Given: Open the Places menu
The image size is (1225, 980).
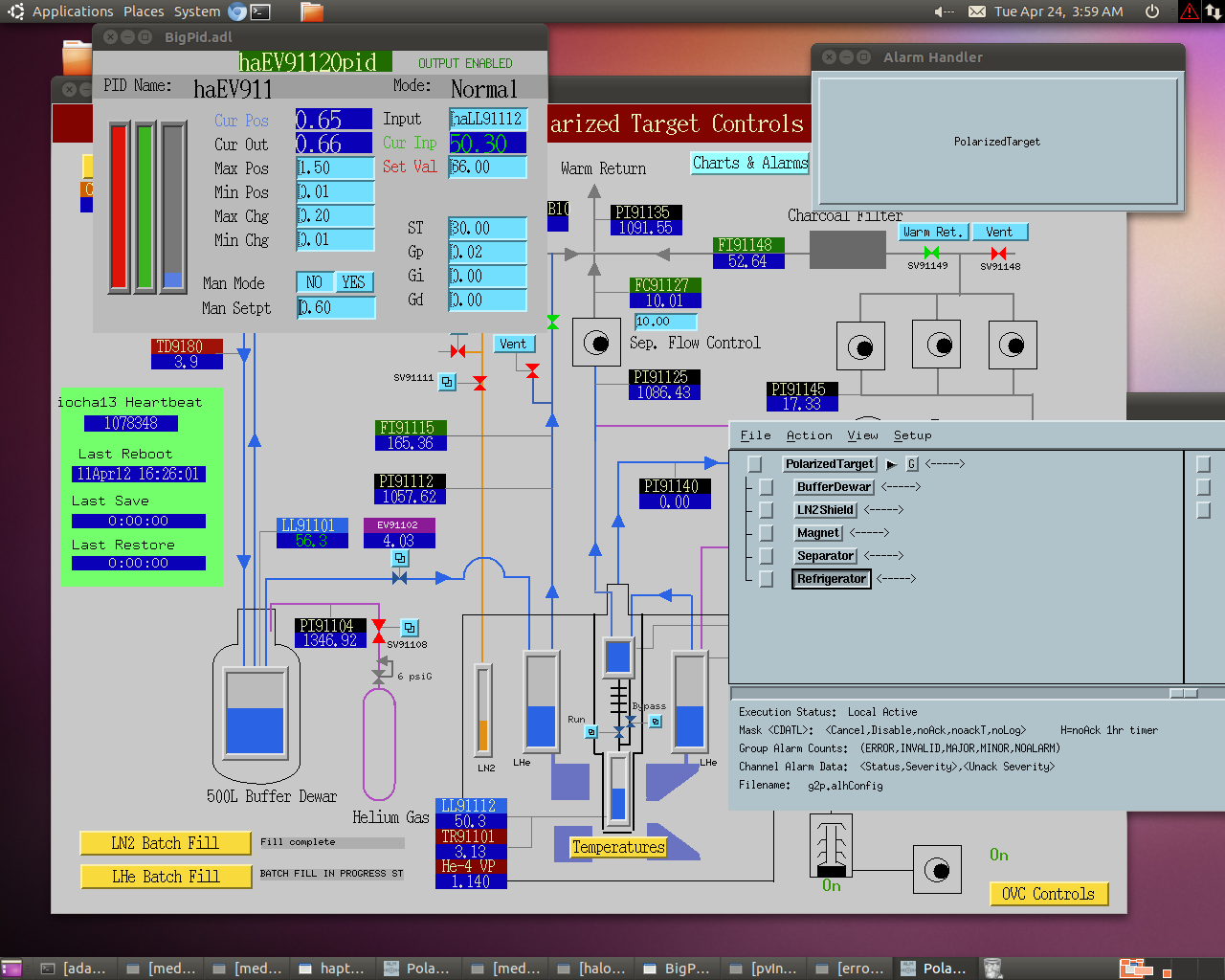Looking at the screenshot, I should click(x=144, y=11).
